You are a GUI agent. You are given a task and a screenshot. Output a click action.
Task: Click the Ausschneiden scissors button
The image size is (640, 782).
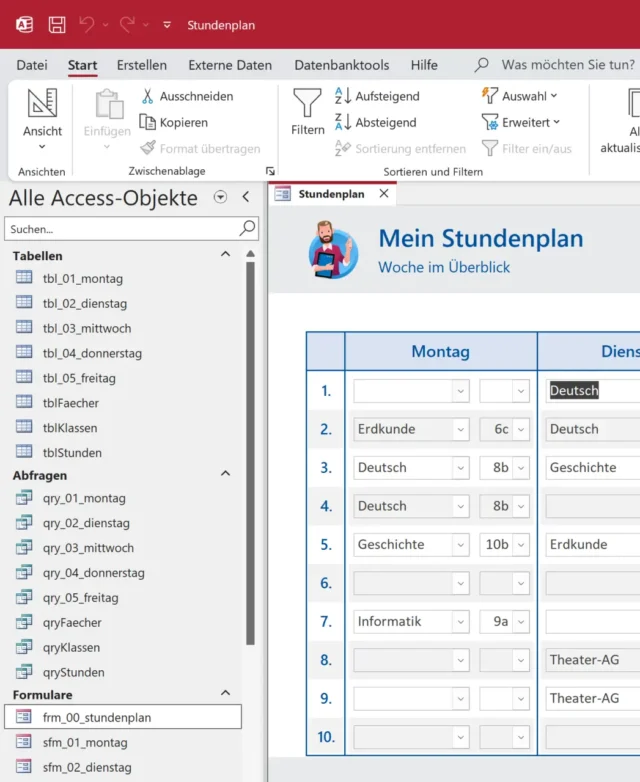pos(187,96)
